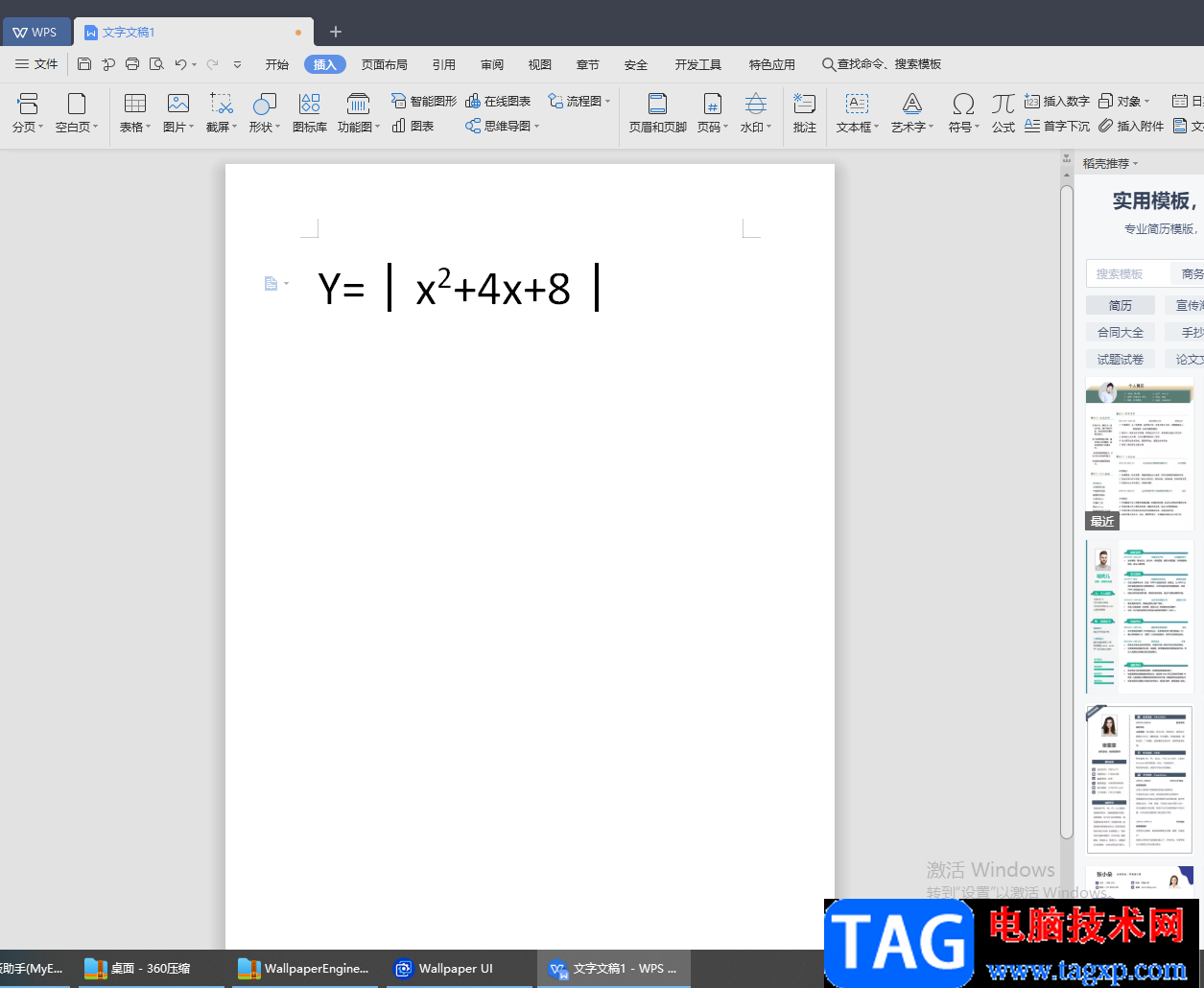Open the dark-header resume template thumbnail
This screenshot has width=1204, height=988.
[1140, 780]
